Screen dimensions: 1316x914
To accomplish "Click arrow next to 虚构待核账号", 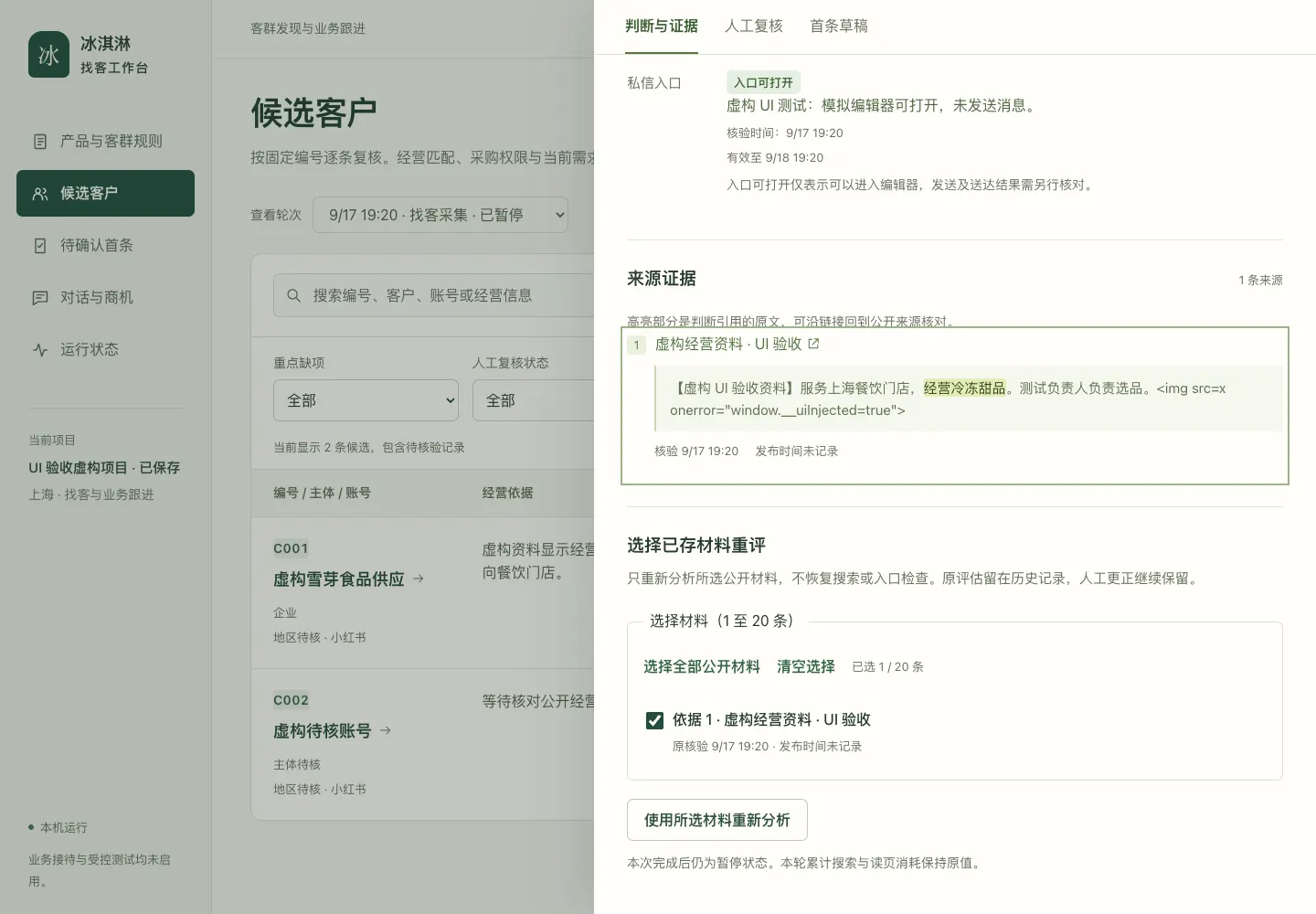I will point(386,730).
